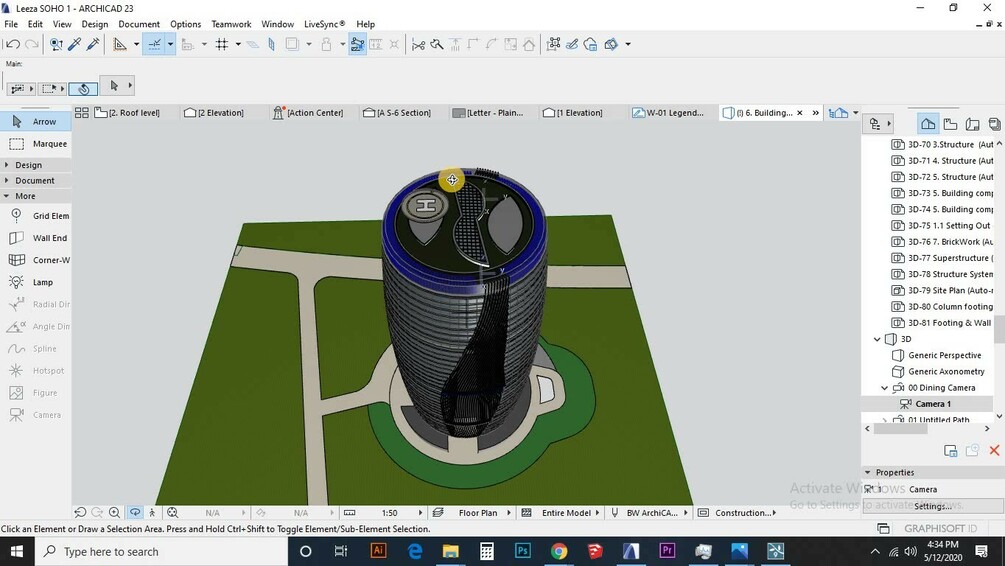This screenshot has height=566, width=1005.
Task: Select 3D-79 Site Plan view
Action: (x=942, y=290)
